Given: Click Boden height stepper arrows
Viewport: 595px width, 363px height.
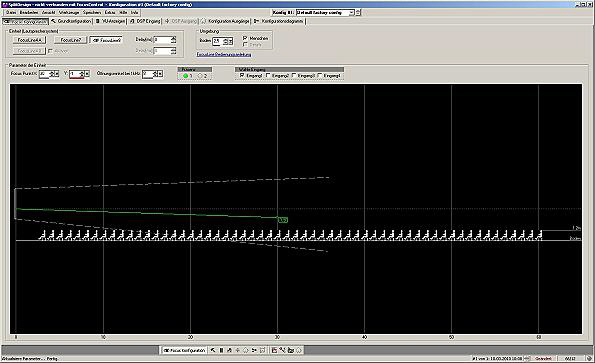Looking at the screenshot, I should click(225, 41).
